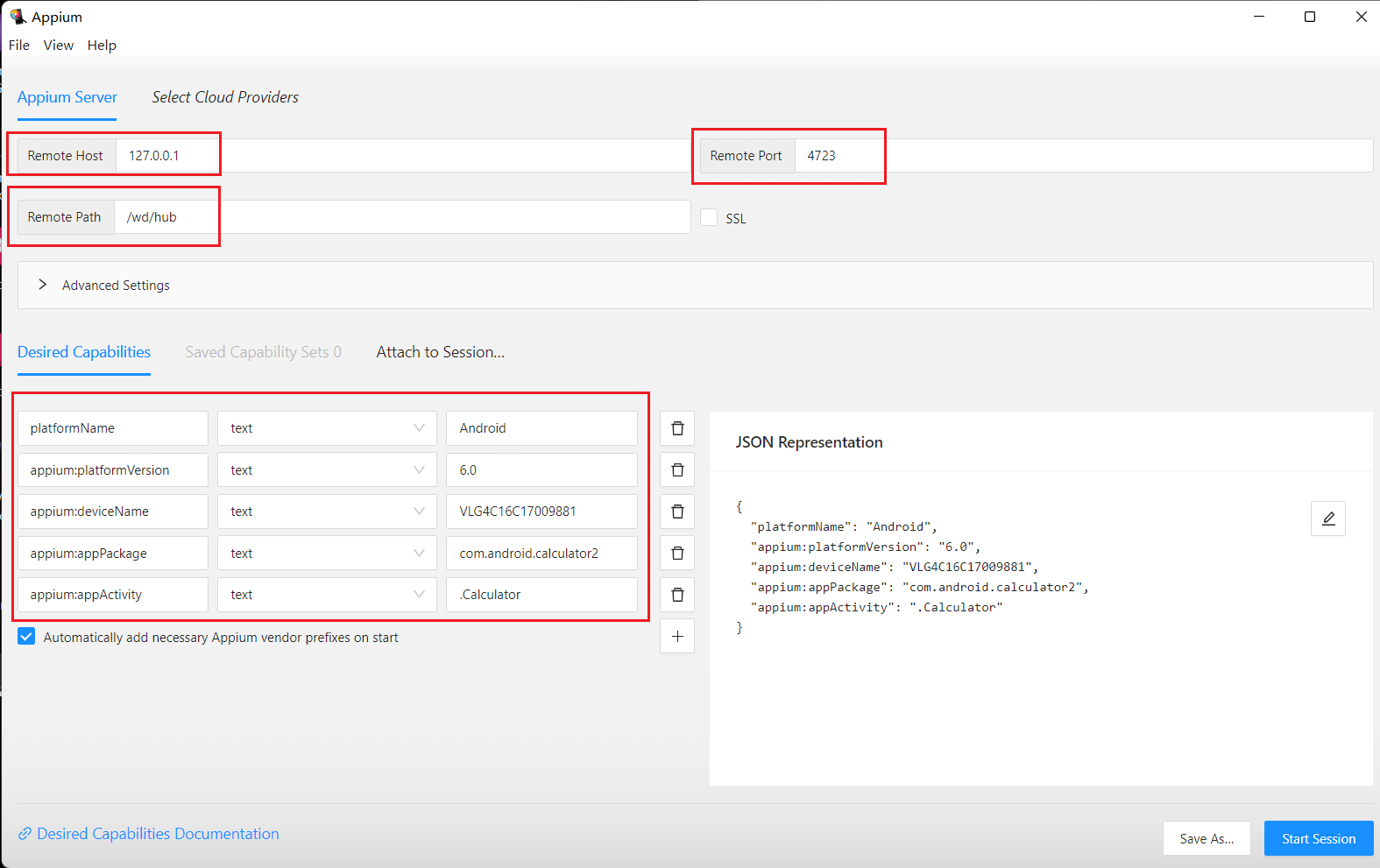Image resolution: width=1380 pixels, height=868 pixels.
Task: Open type dropdown for appium:appPackage row
Action: pos(327,554)
